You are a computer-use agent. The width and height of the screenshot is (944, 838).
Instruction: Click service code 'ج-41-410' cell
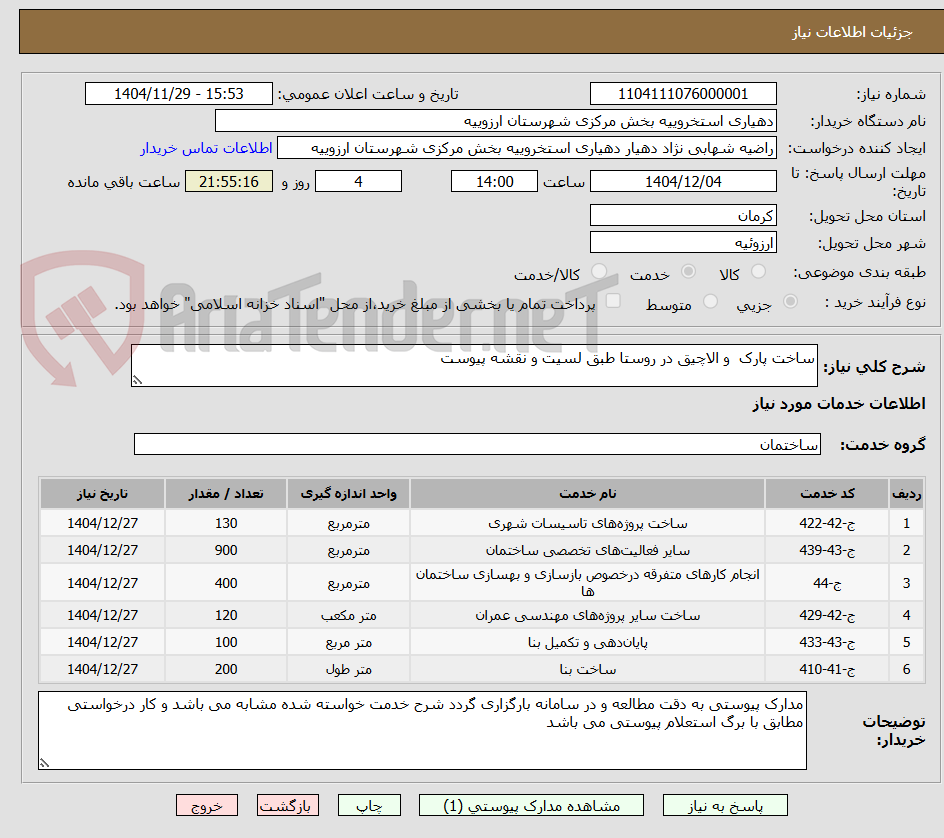pyautogui.click(x=827, y=669)
